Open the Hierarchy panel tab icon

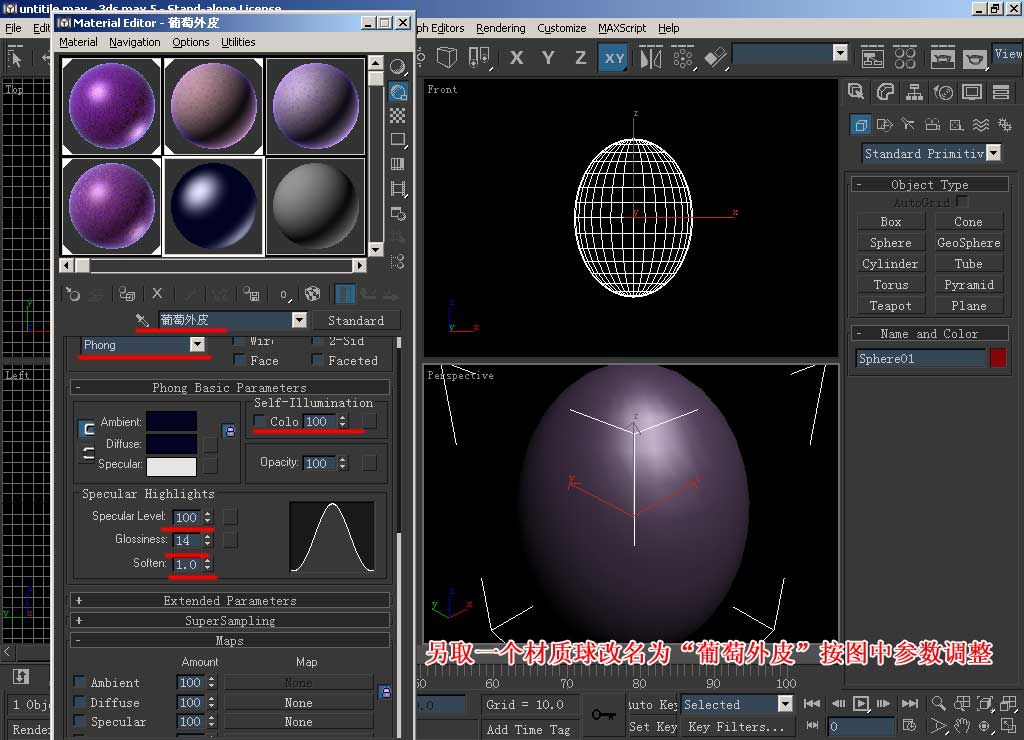click(x=914, y=92)
